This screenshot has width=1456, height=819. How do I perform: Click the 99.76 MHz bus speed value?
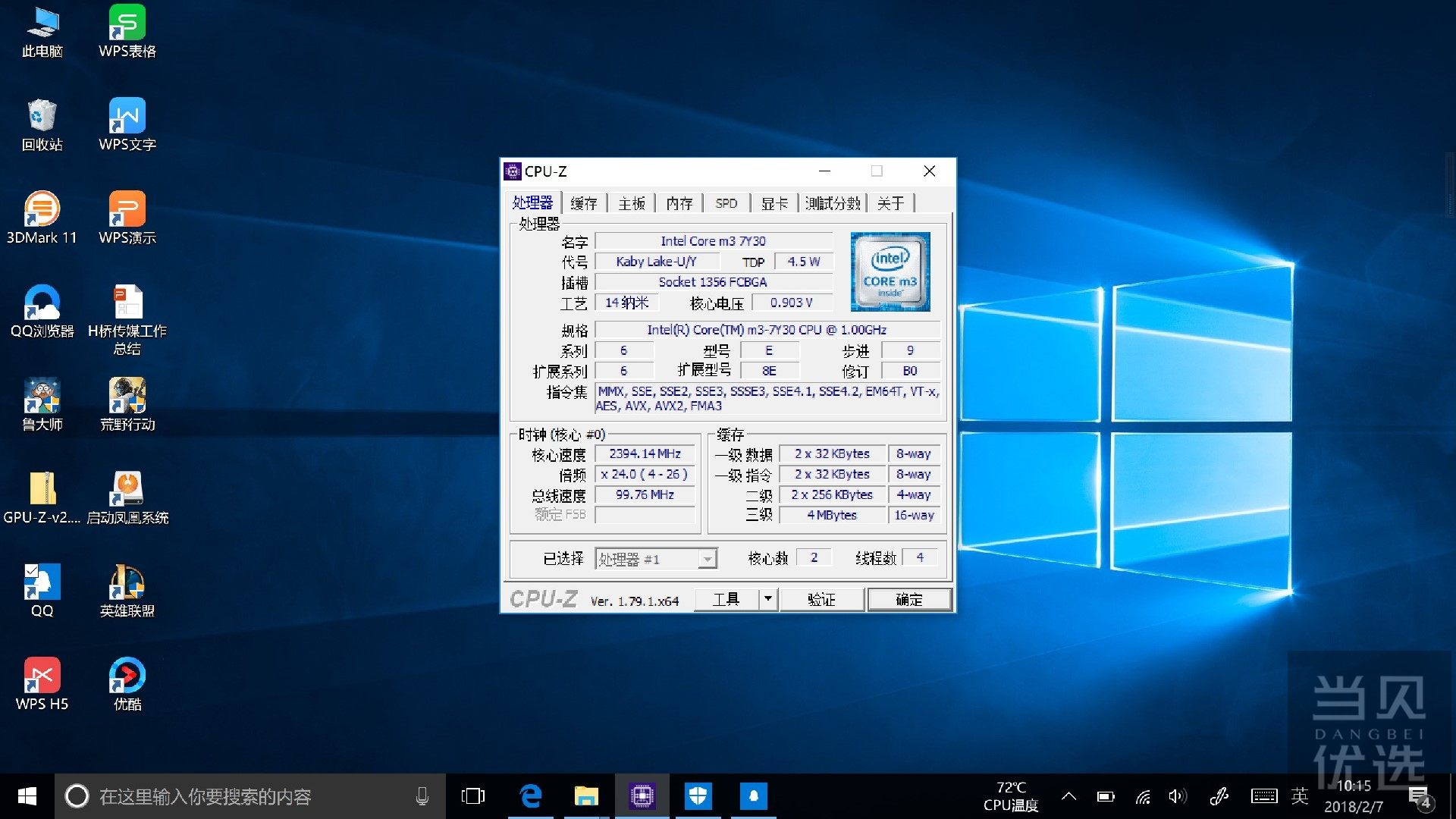[645, 494]
